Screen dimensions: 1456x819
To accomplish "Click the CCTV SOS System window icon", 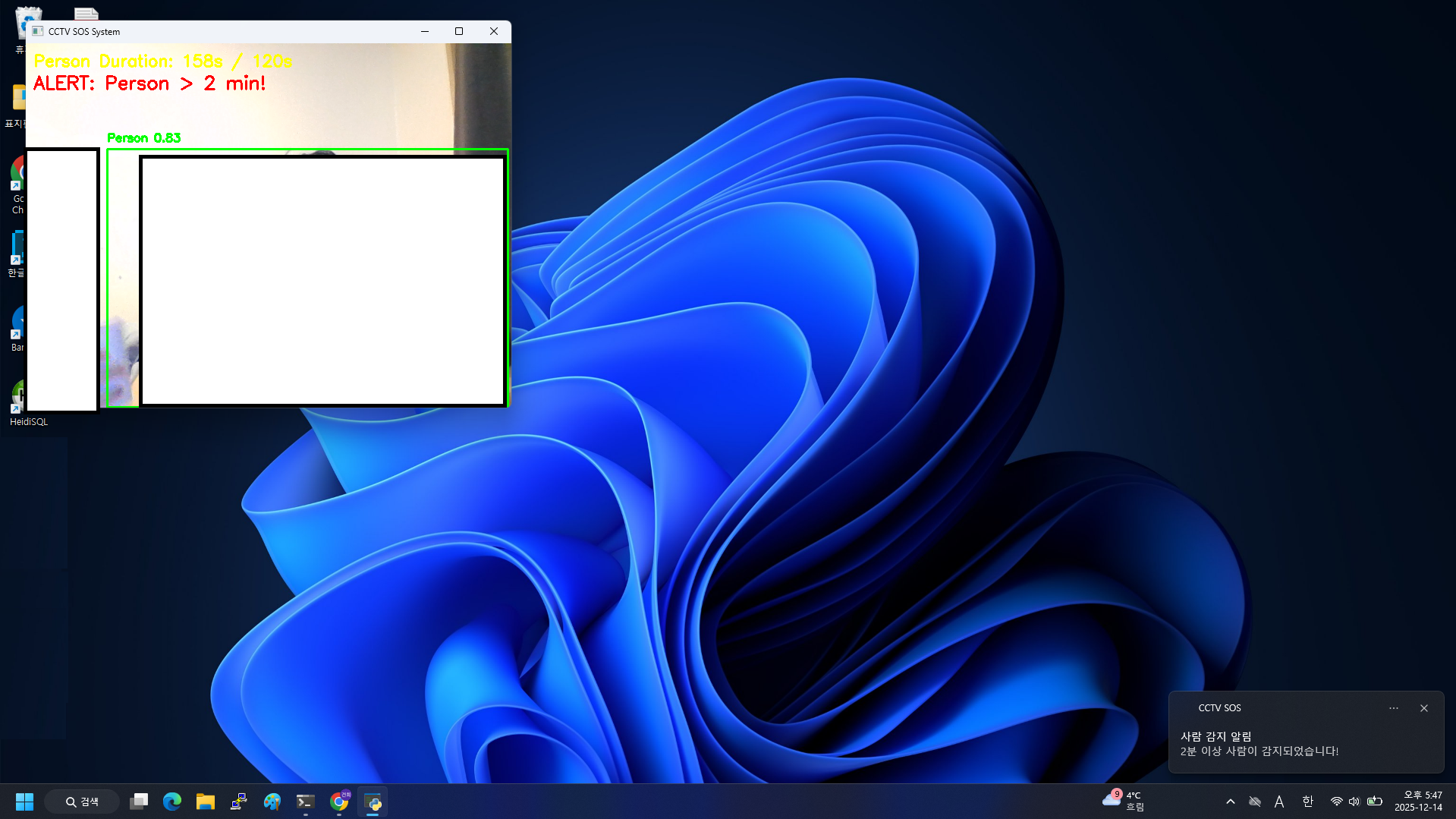I will click(37, 32).
